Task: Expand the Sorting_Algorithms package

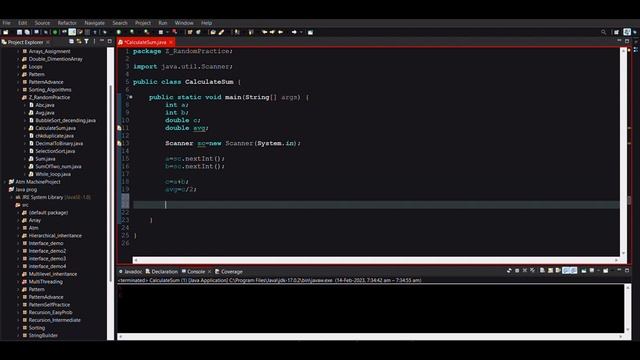Action: point(18,90)
